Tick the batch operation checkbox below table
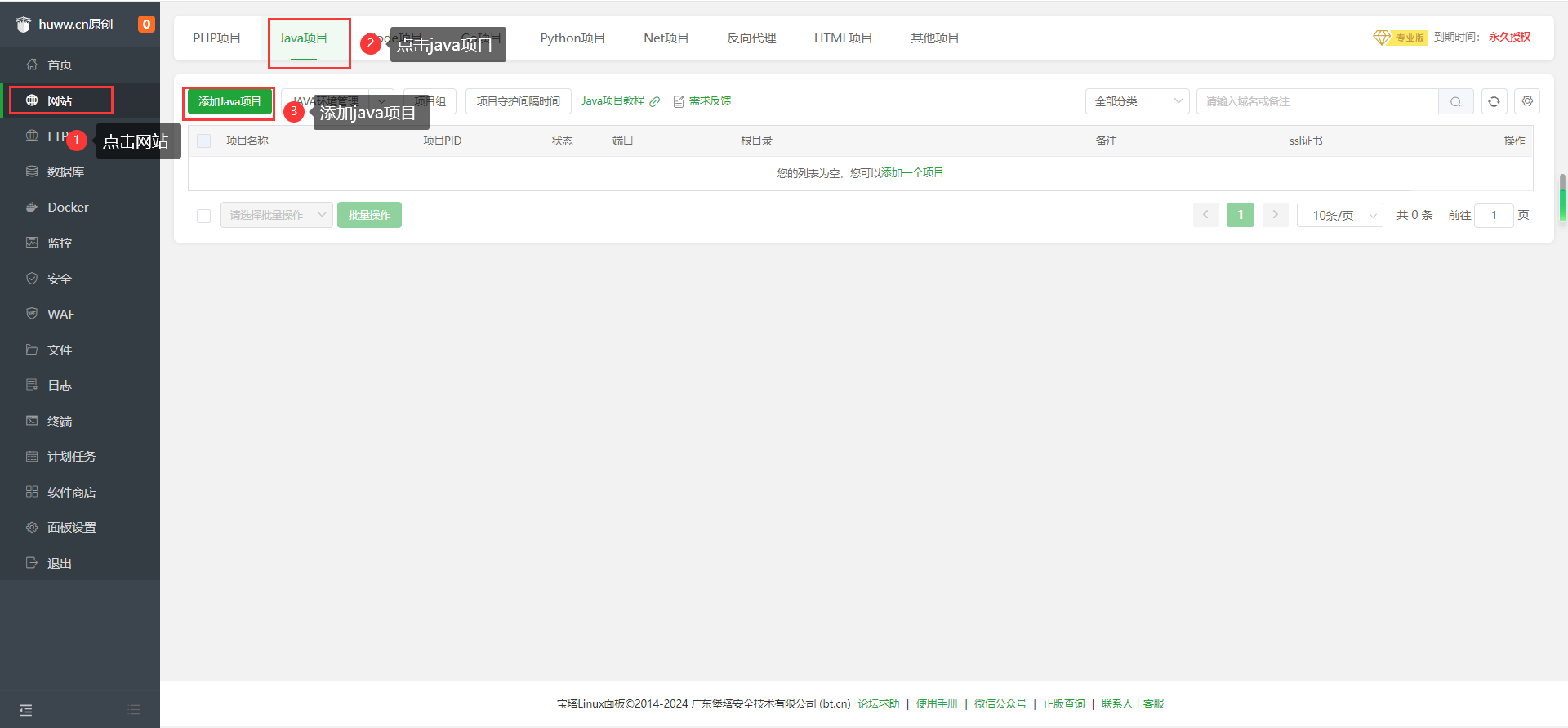This screenshot has width=1568, height=728. [x=204, y=216]
